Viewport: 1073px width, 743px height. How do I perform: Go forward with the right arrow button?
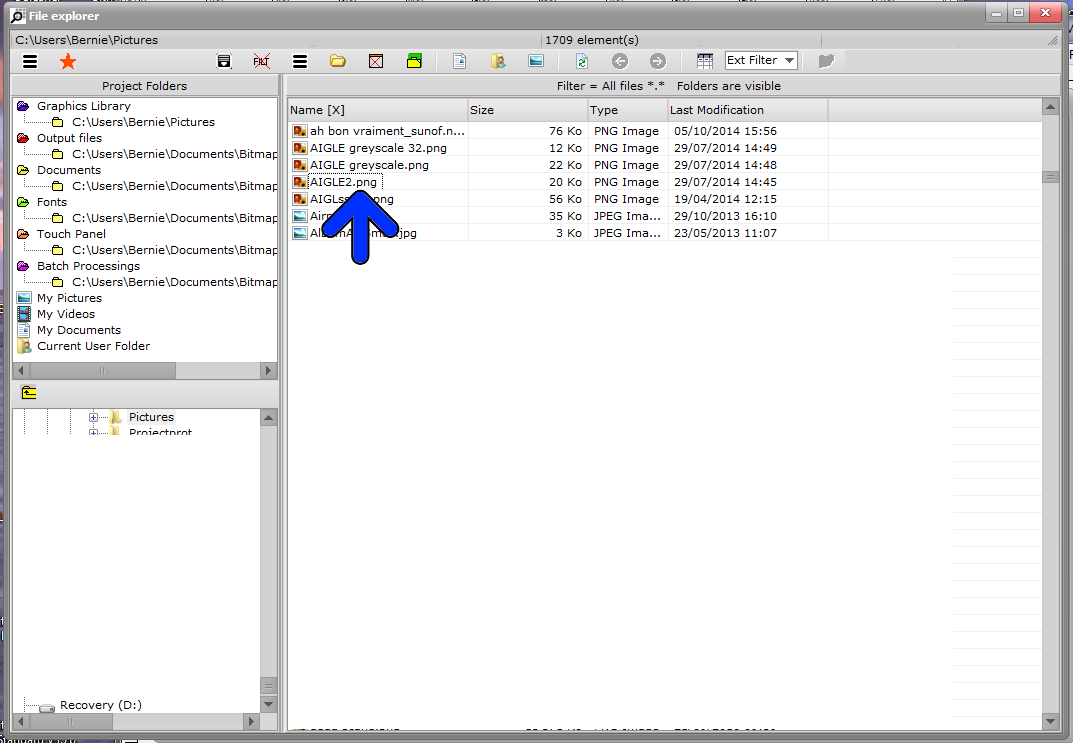click(658, 61)
